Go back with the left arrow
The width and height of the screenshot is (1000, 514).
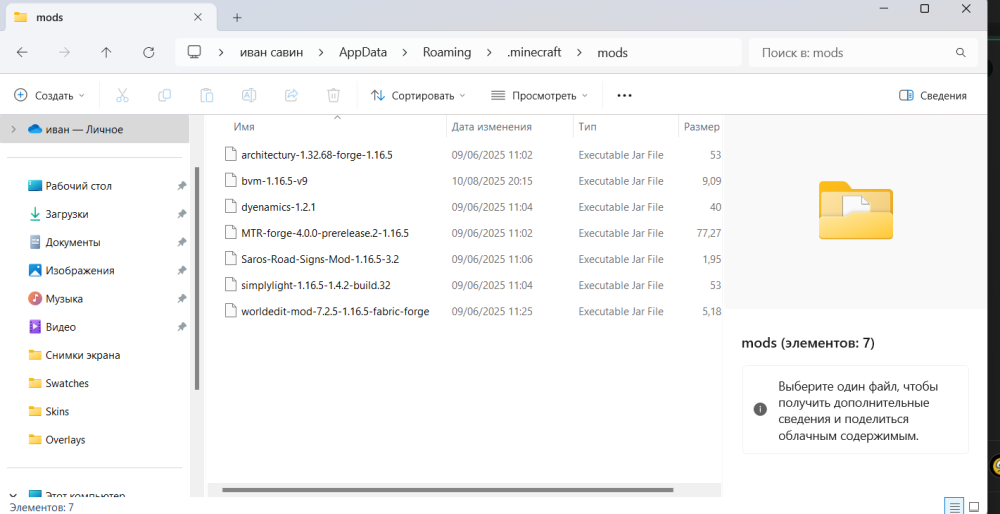pos(22,53)
